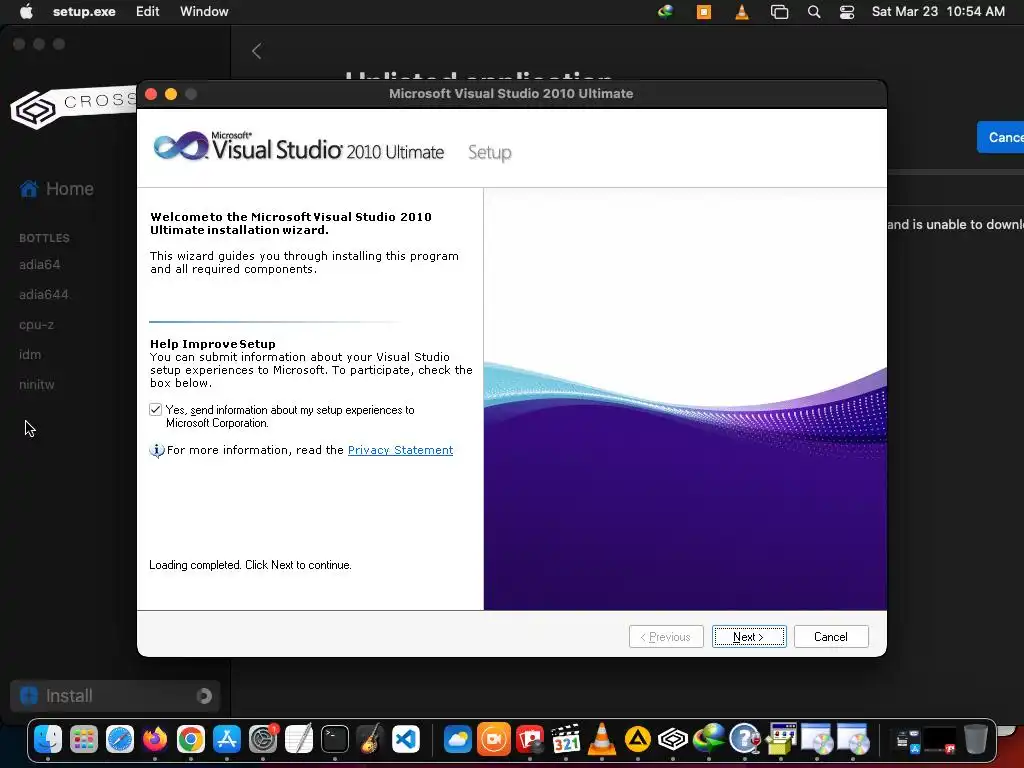Open the installer box dock icon

781,740
